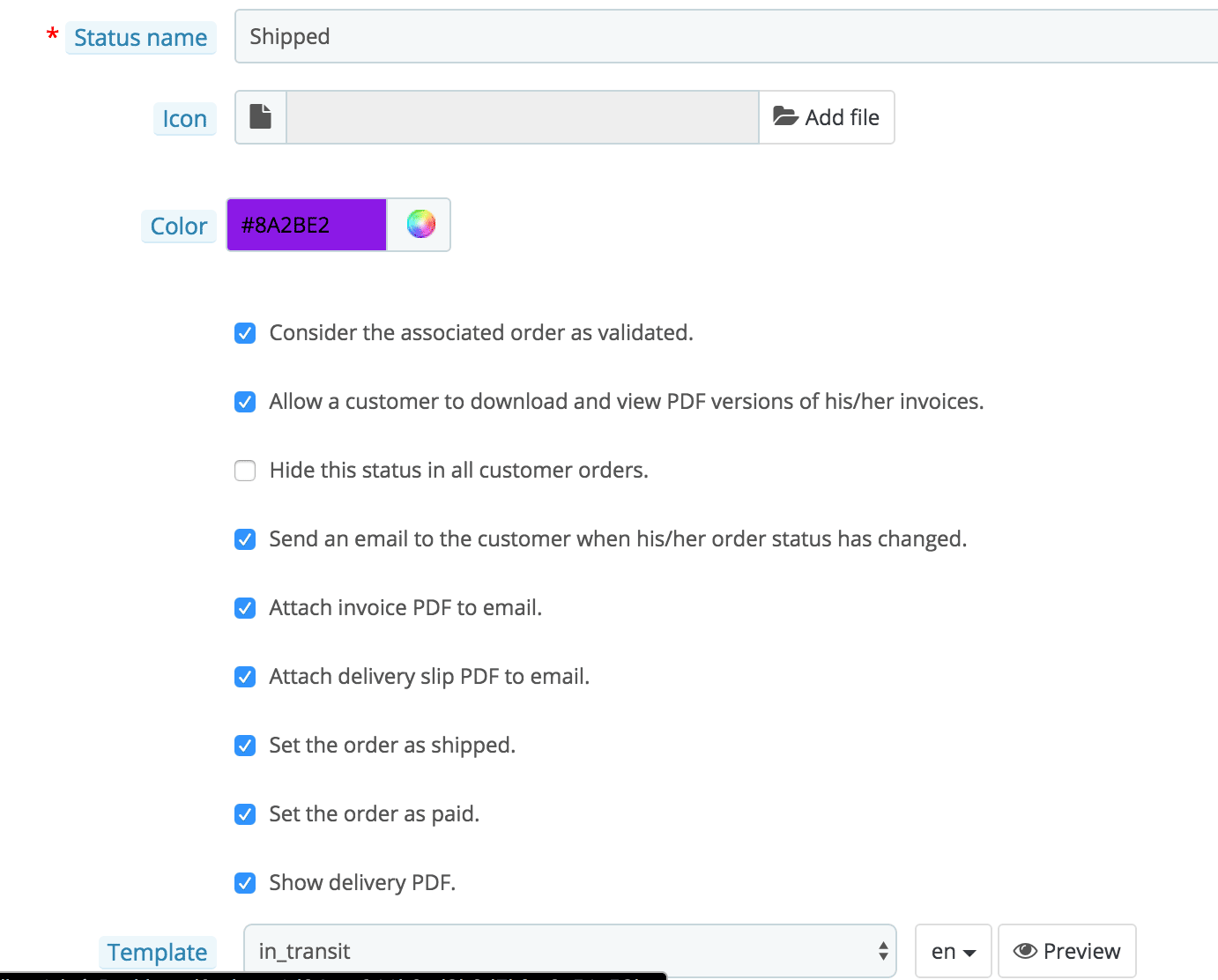Expand the en language dropdown

tap(953, 951)
